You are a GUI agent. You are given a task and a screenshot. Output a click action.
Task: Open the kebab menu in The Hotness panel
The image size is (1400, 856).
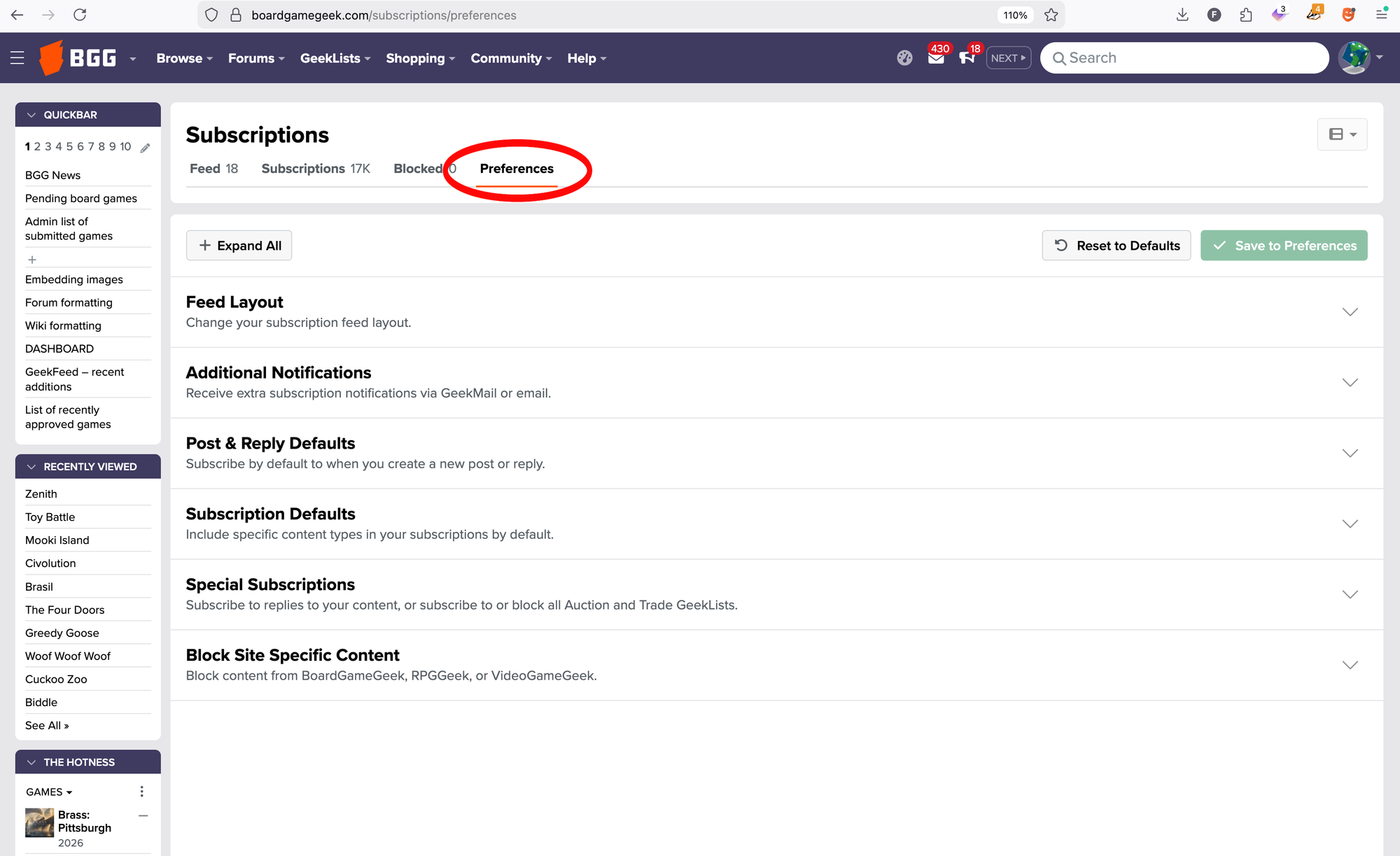point(141,791)
